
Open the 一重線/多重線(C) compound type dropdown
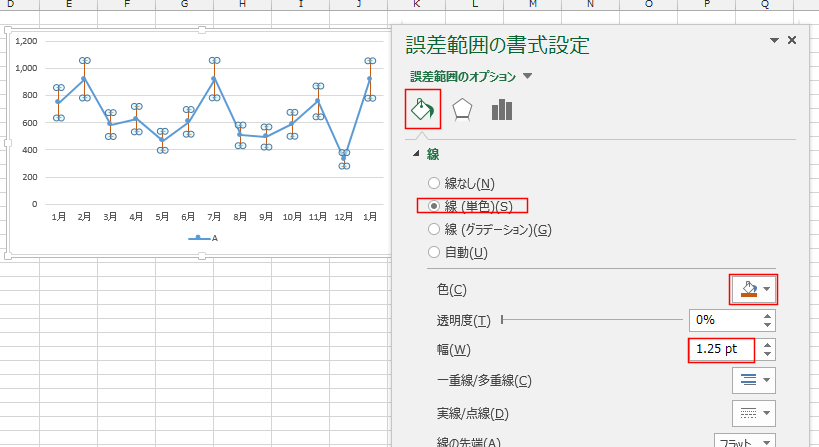coord(753,380)
